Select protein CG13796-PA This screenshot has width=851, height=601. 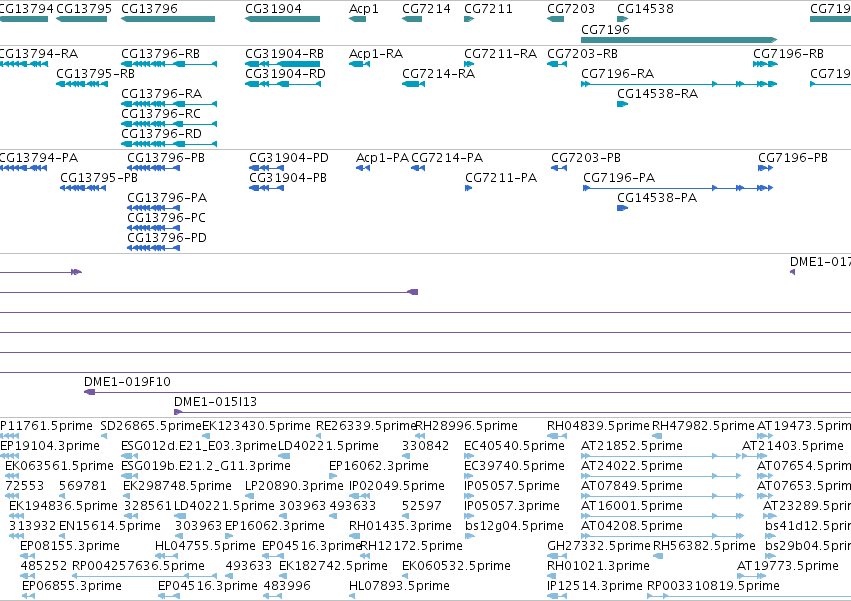click(154, 208)
